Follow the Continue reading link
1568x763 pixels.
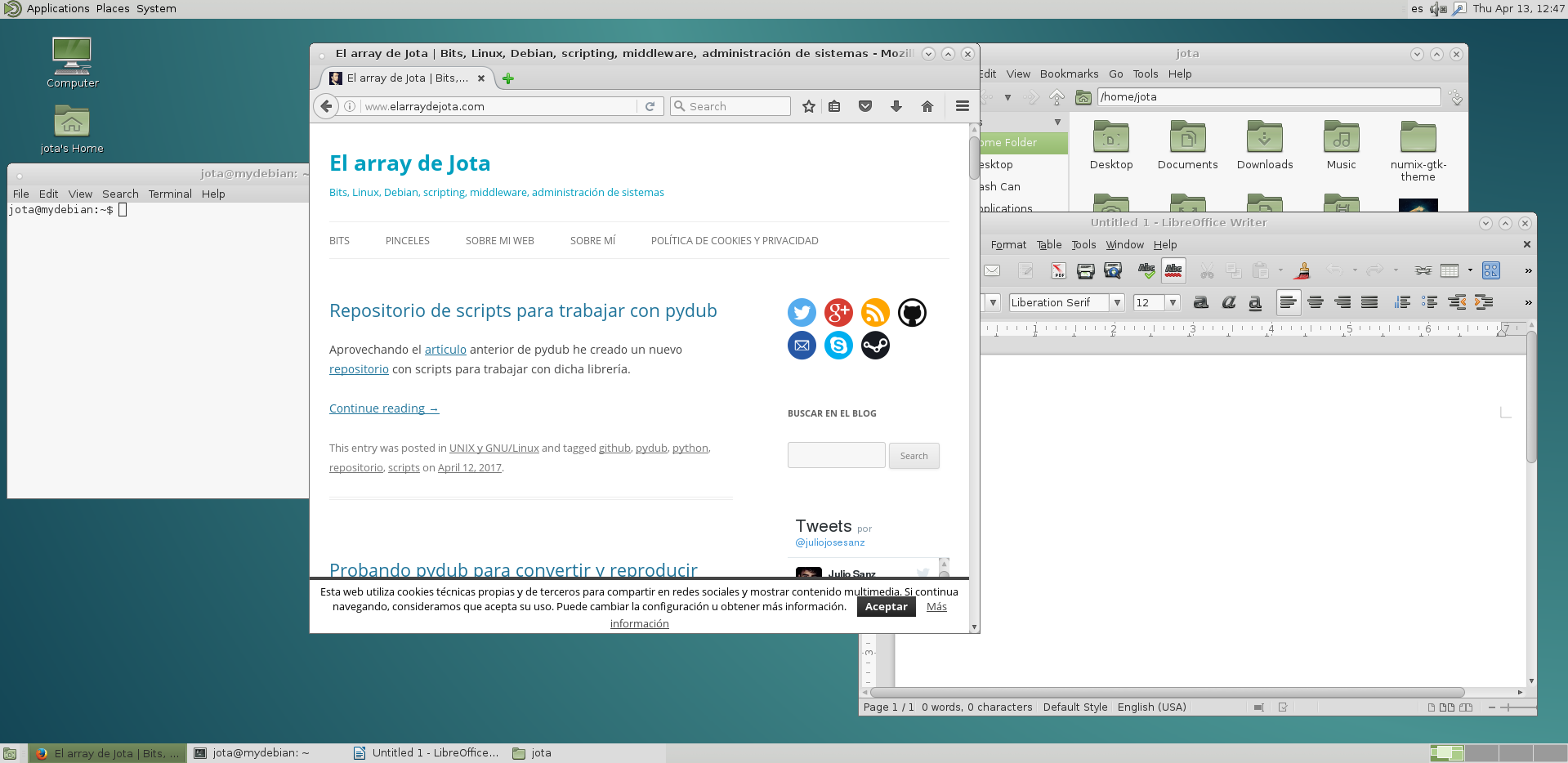[384, 408]
